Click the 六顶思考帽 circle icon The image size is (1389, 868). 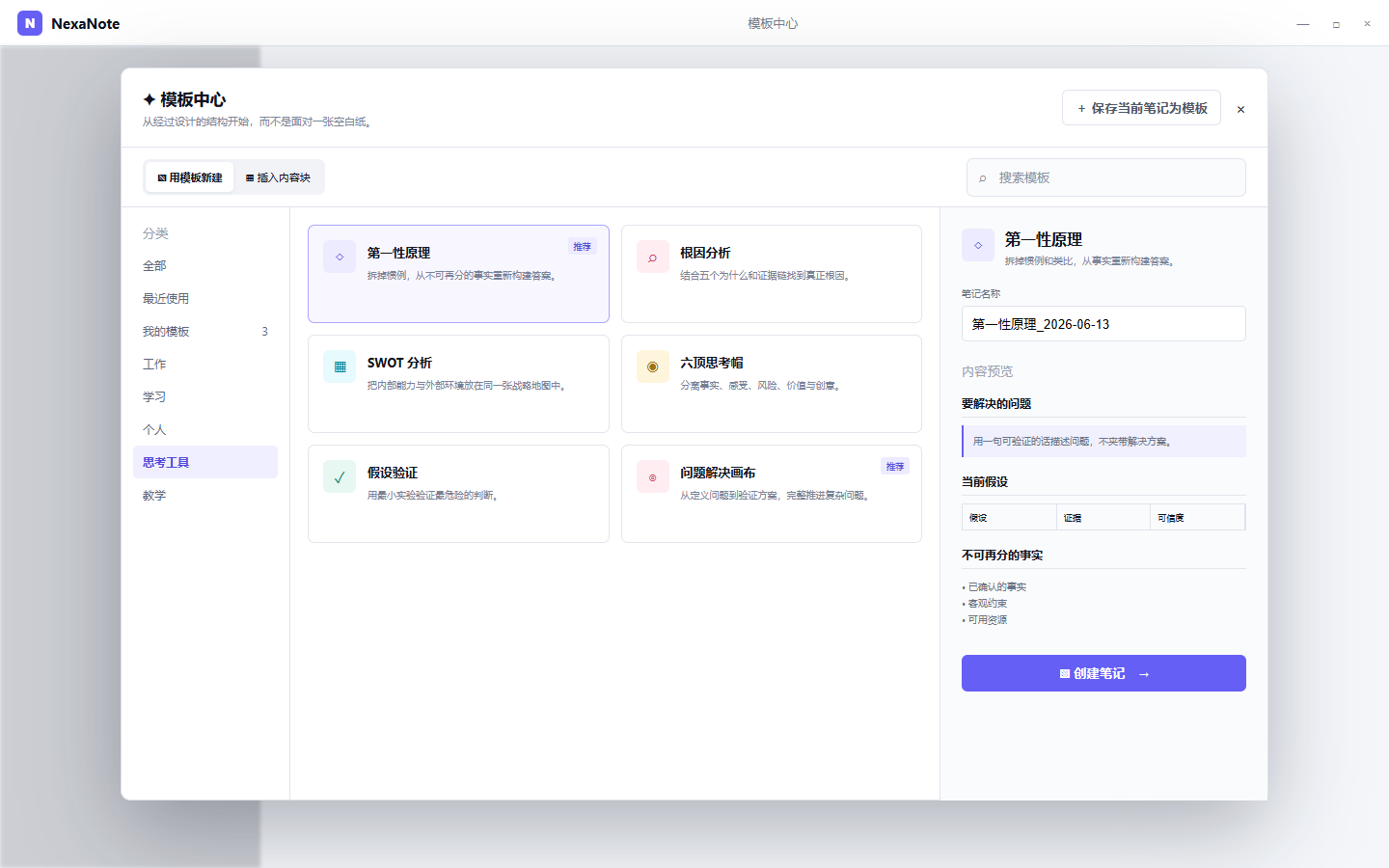pyautogui.click(x=653, y=366)
